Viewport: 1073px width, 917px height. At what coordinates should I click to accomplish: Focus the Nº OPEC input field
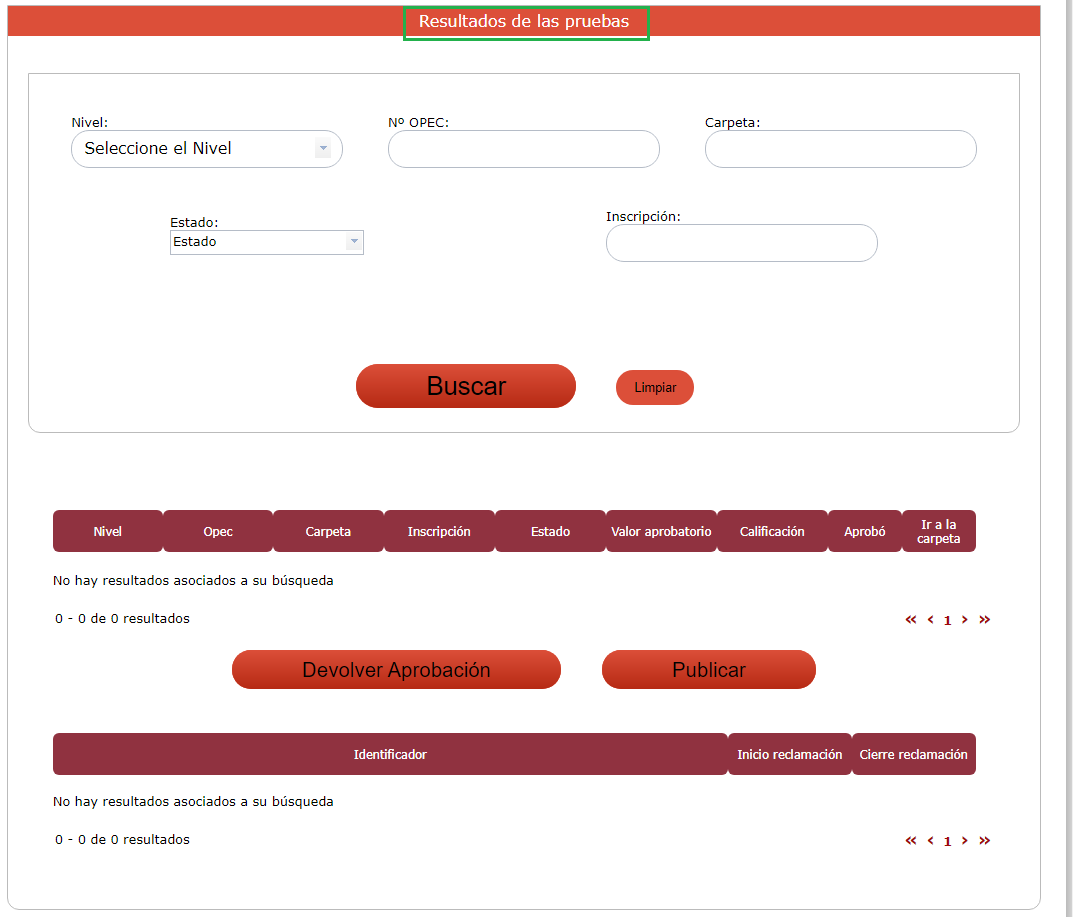click(x=523, y=149)
